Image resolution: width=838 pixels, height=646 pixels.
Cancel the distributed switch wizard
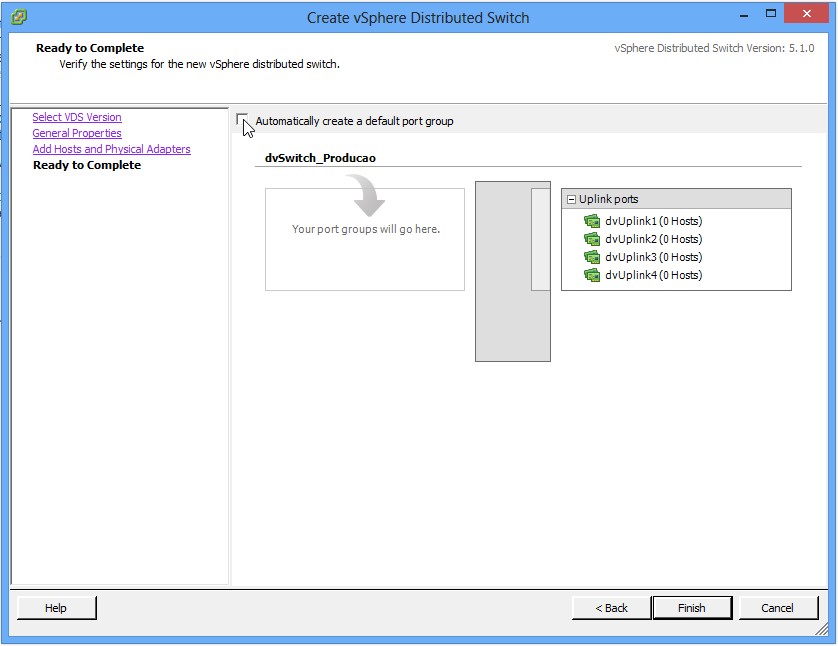coord(777,608)
